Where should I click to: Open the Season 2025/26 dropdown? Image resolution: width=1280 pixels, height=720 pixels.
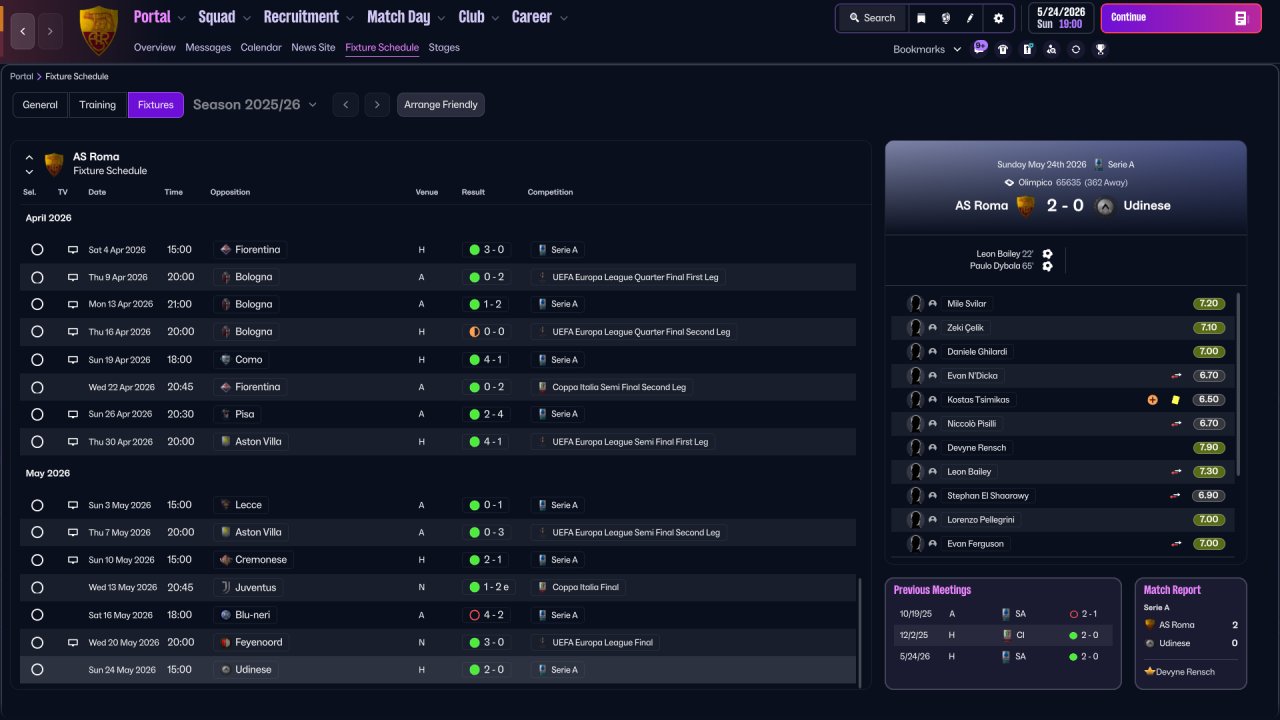[x=255, y=105]
